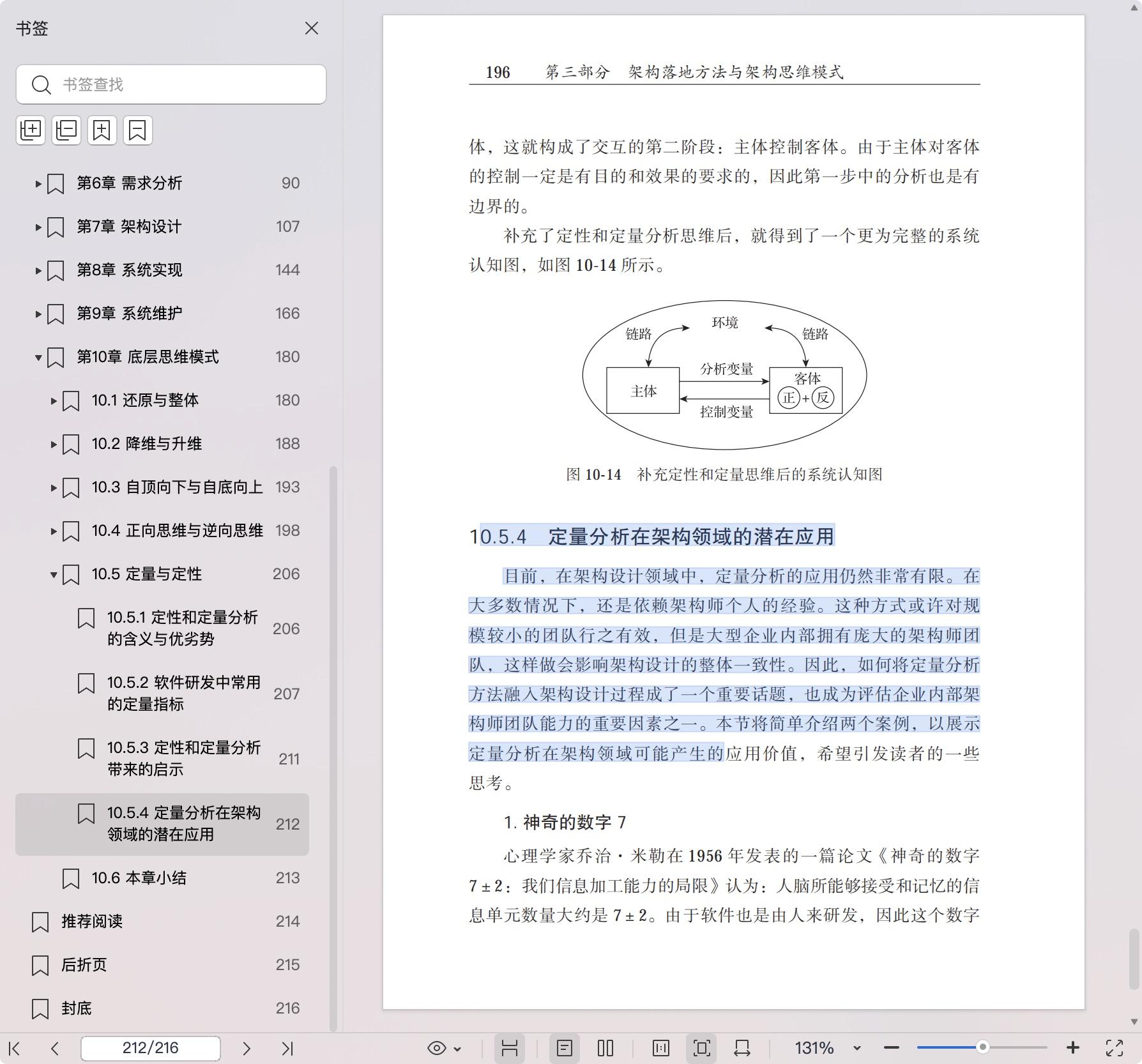Viewport: 1142px width, 1064px height.
Task: Open 10.5.2 软件研发中常用的定量指标
Action: tap(184, 694)
